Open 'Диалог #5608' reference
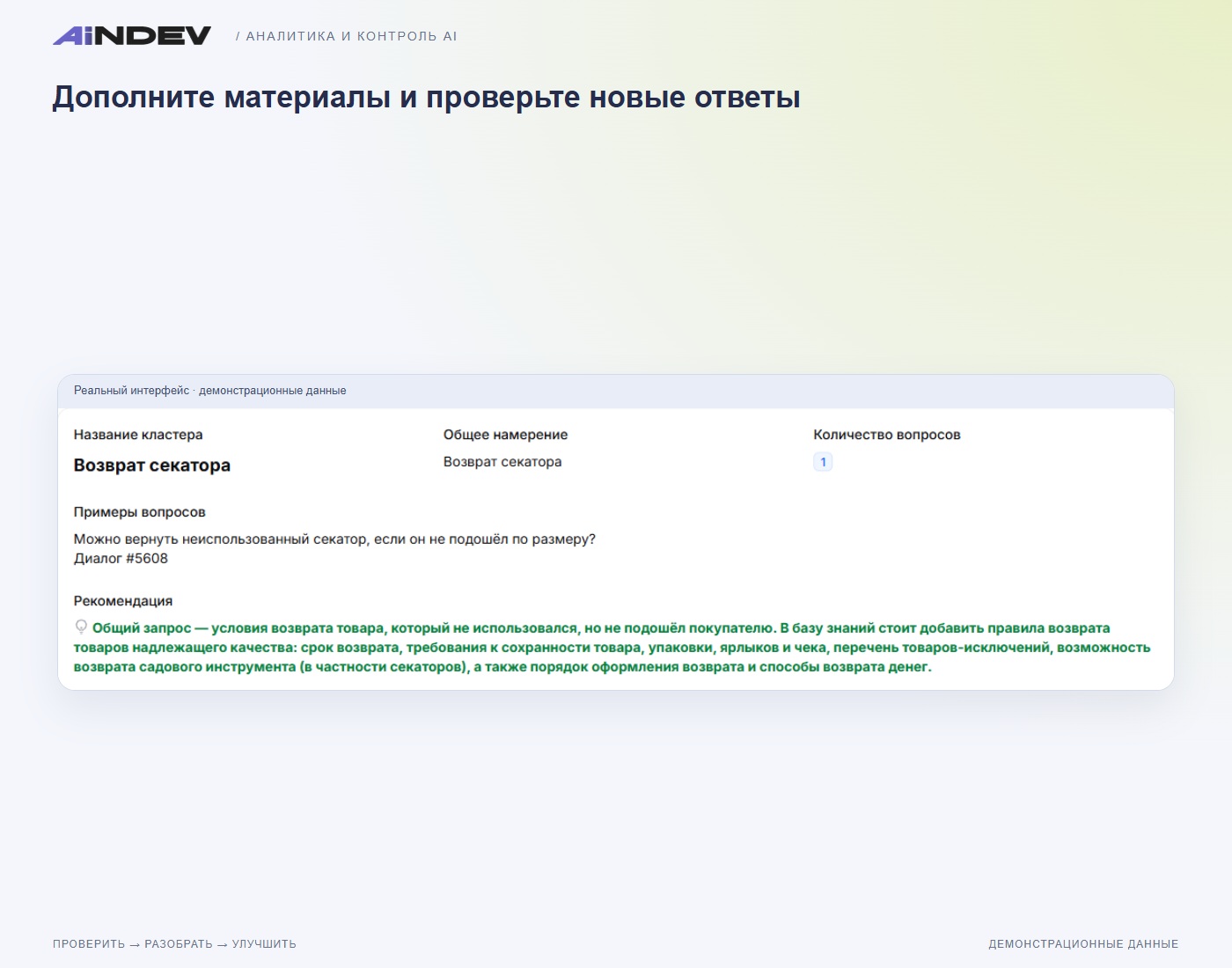This screenshot has width=1232, height=968. [x=121, y=559]
